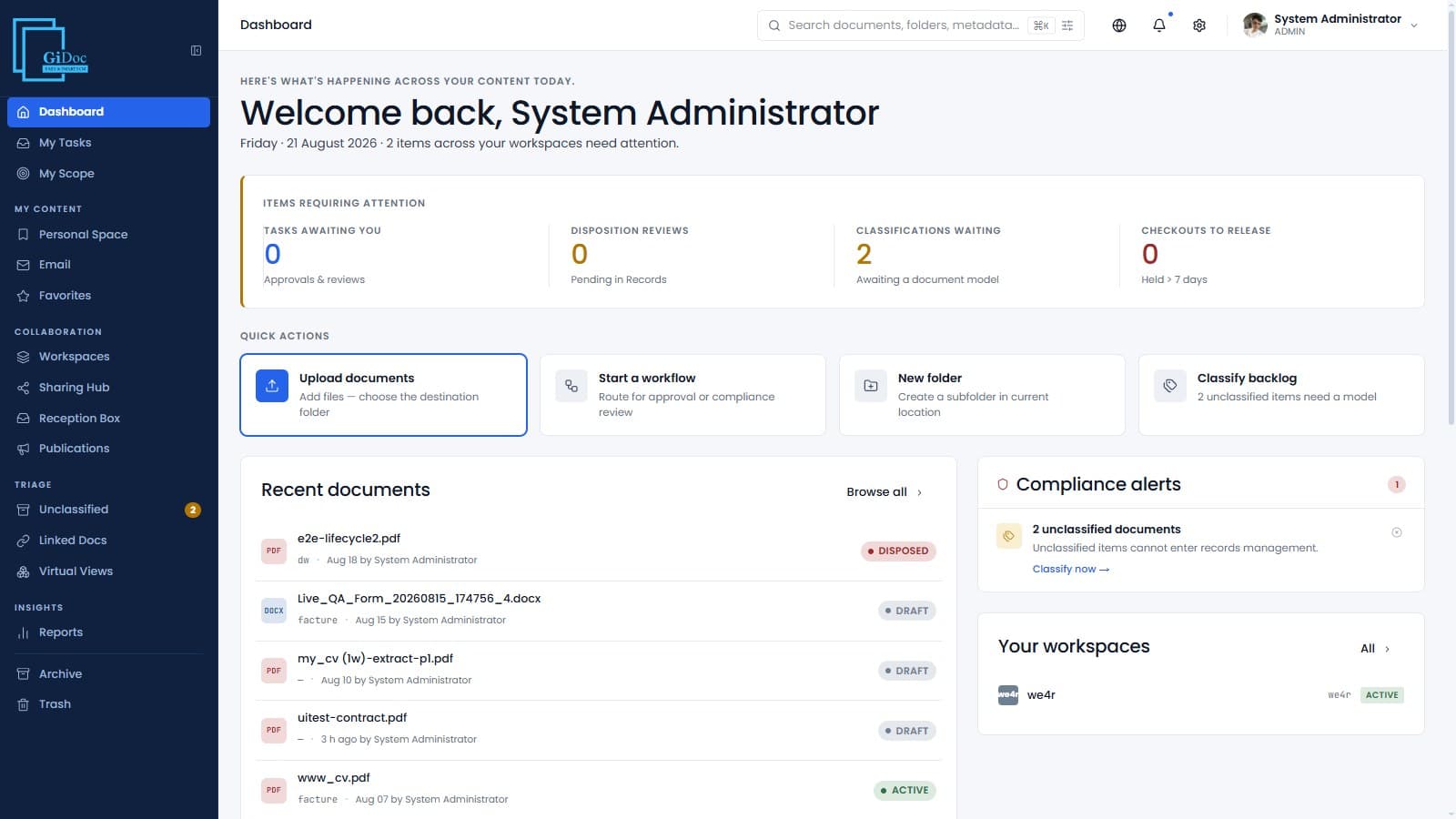Click the New folder plus icon
1456x819 pixels.
(871, 386)
